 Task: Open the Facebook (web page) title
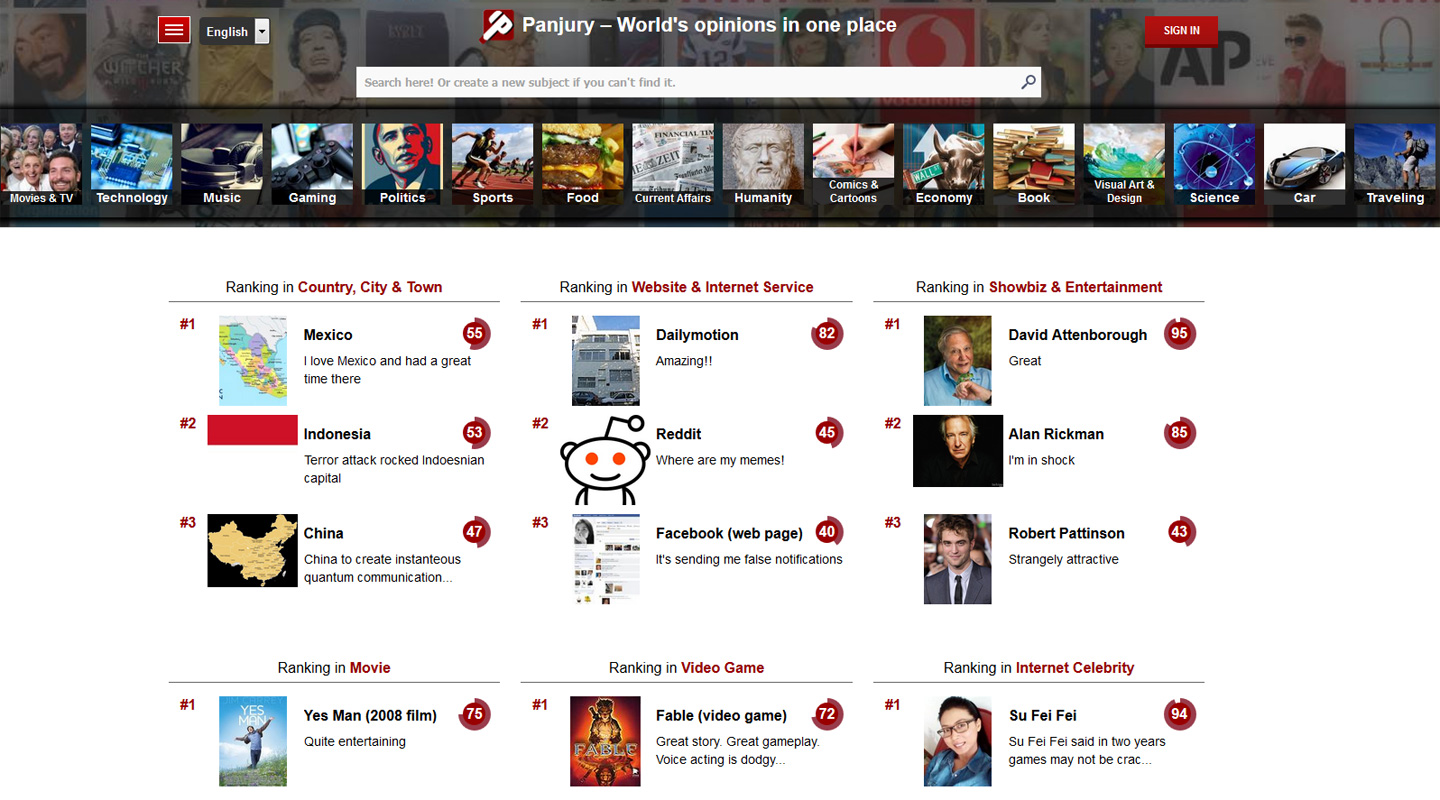pos(729,533)
